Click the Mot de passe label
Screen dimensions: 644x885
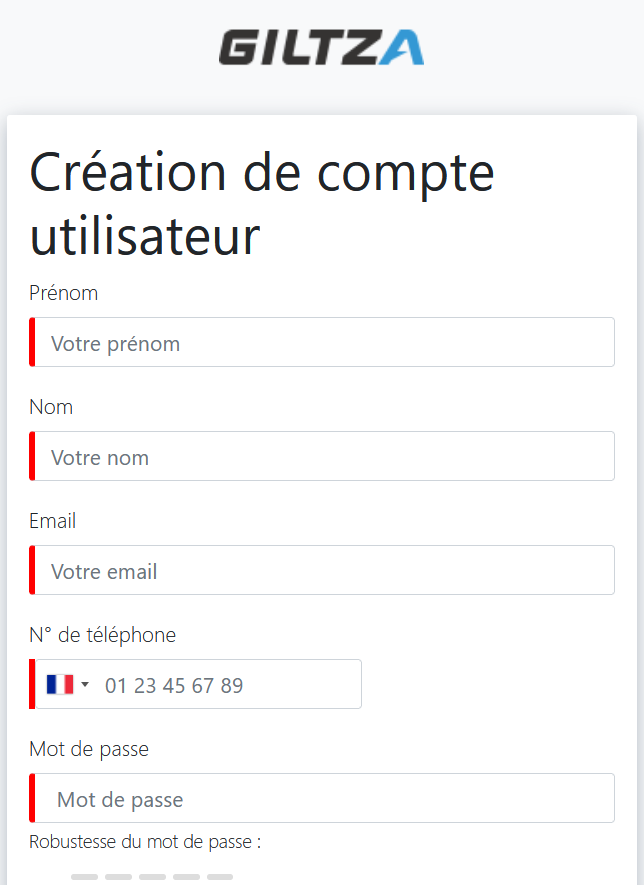[x=89, y=749]
